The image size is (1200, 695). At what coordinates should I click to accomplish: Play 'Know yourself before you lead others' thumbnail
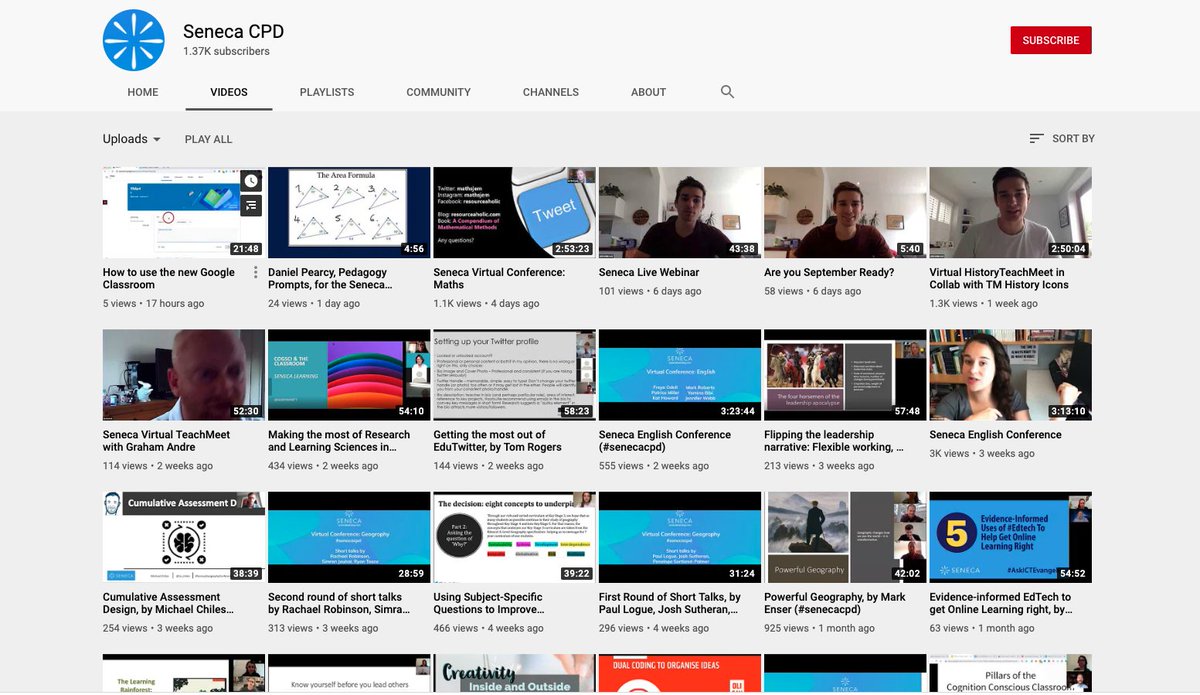[x=349, y=674]
